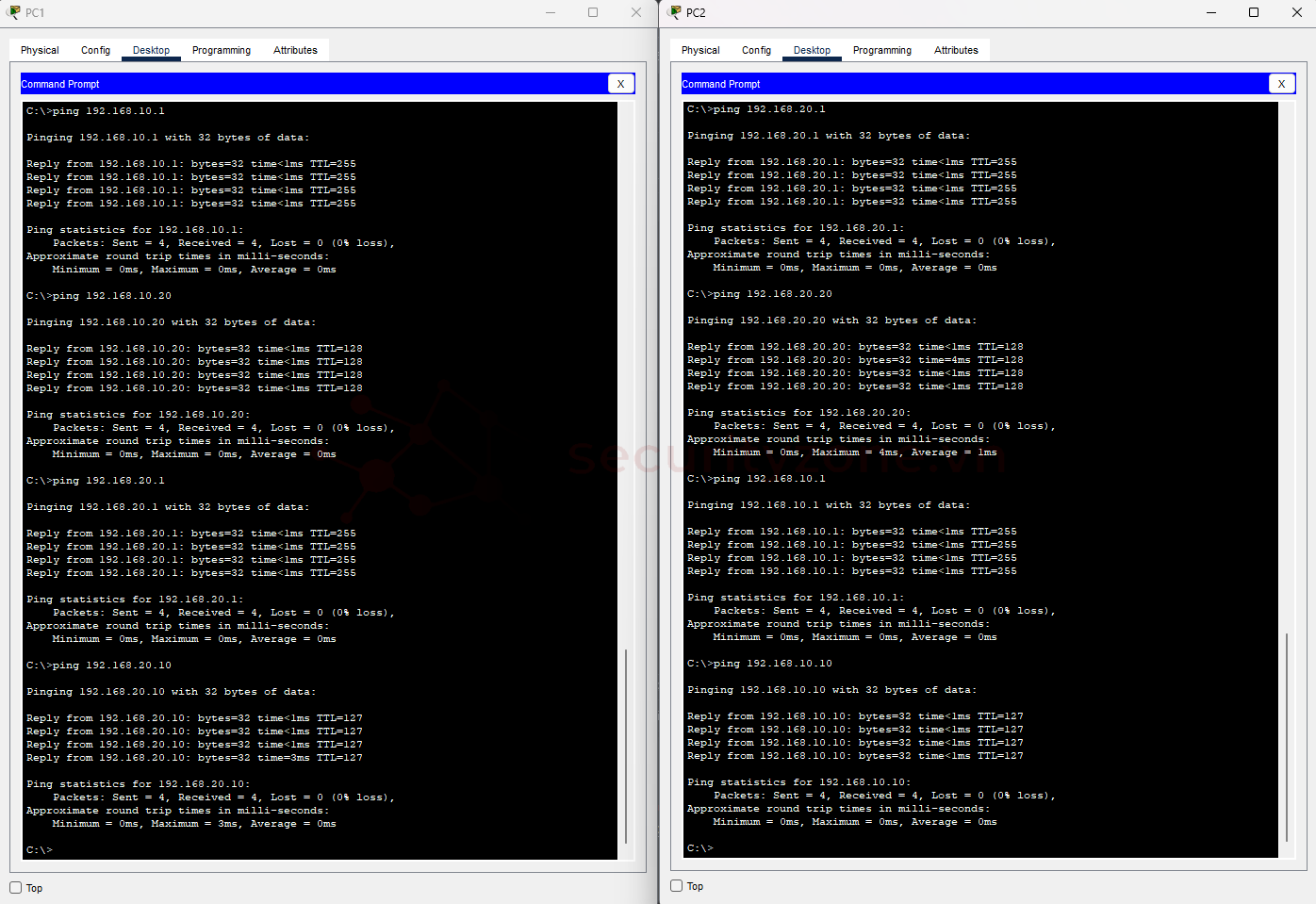Click the PC2 window title icon
The image size is (1316, 904).
[674, 12]
